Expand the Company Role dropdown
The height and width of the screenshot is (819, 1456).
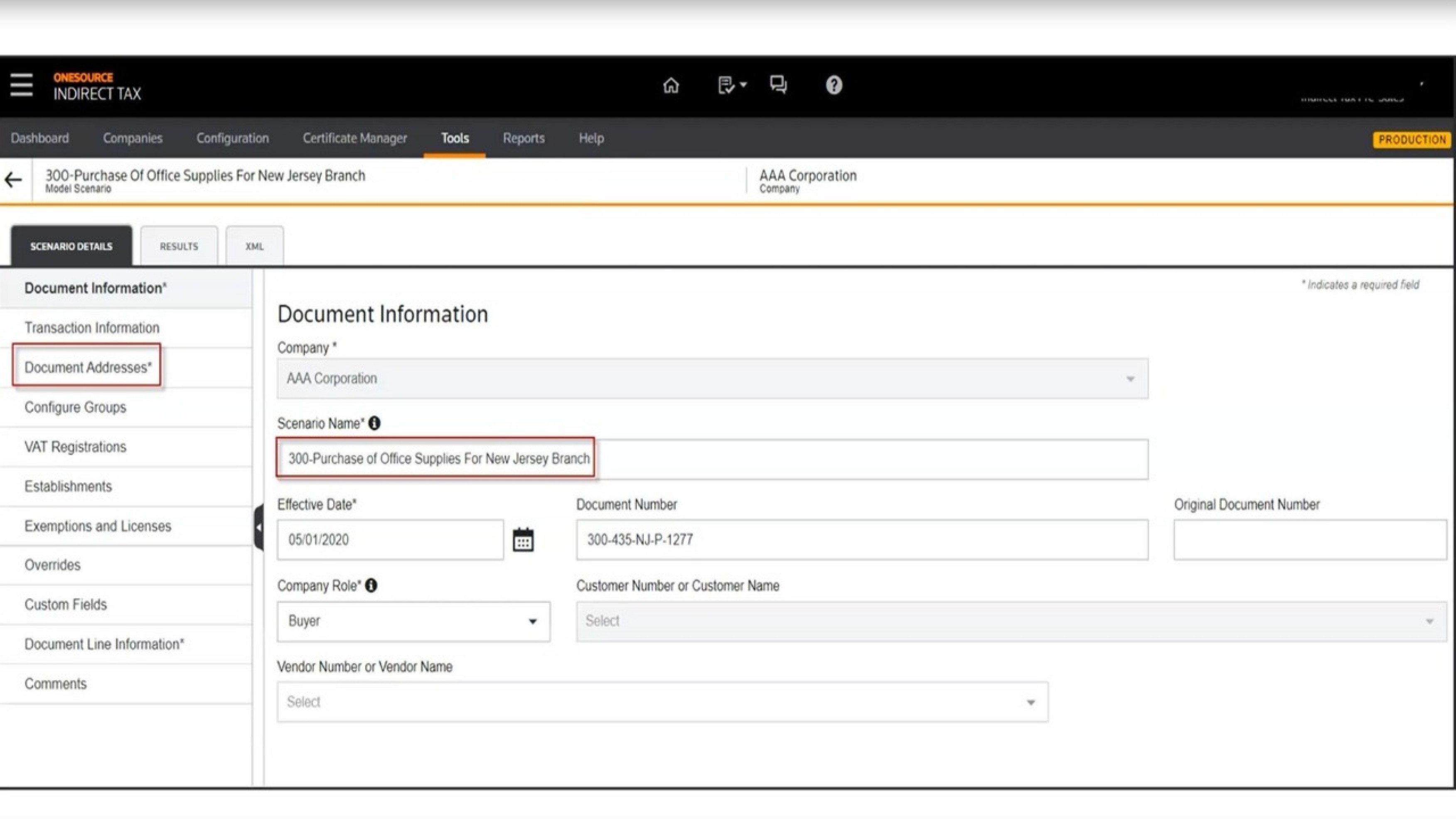coord(413,621)
